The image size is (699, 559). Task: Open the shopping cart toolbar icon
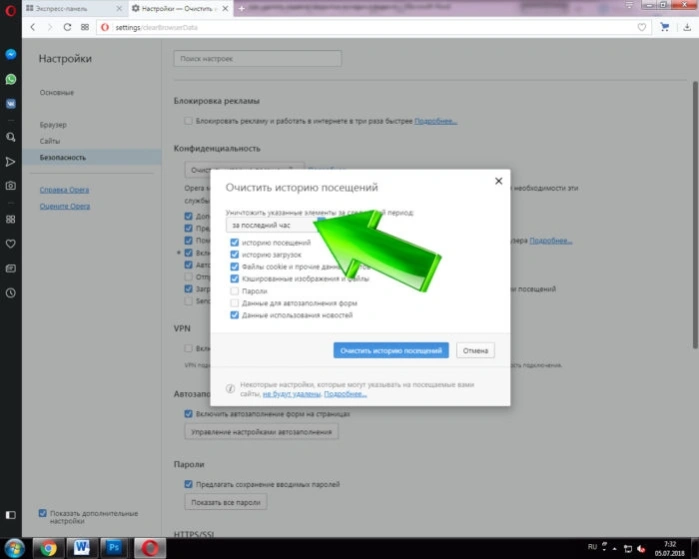pyautogui.click(x=665, y=27)
